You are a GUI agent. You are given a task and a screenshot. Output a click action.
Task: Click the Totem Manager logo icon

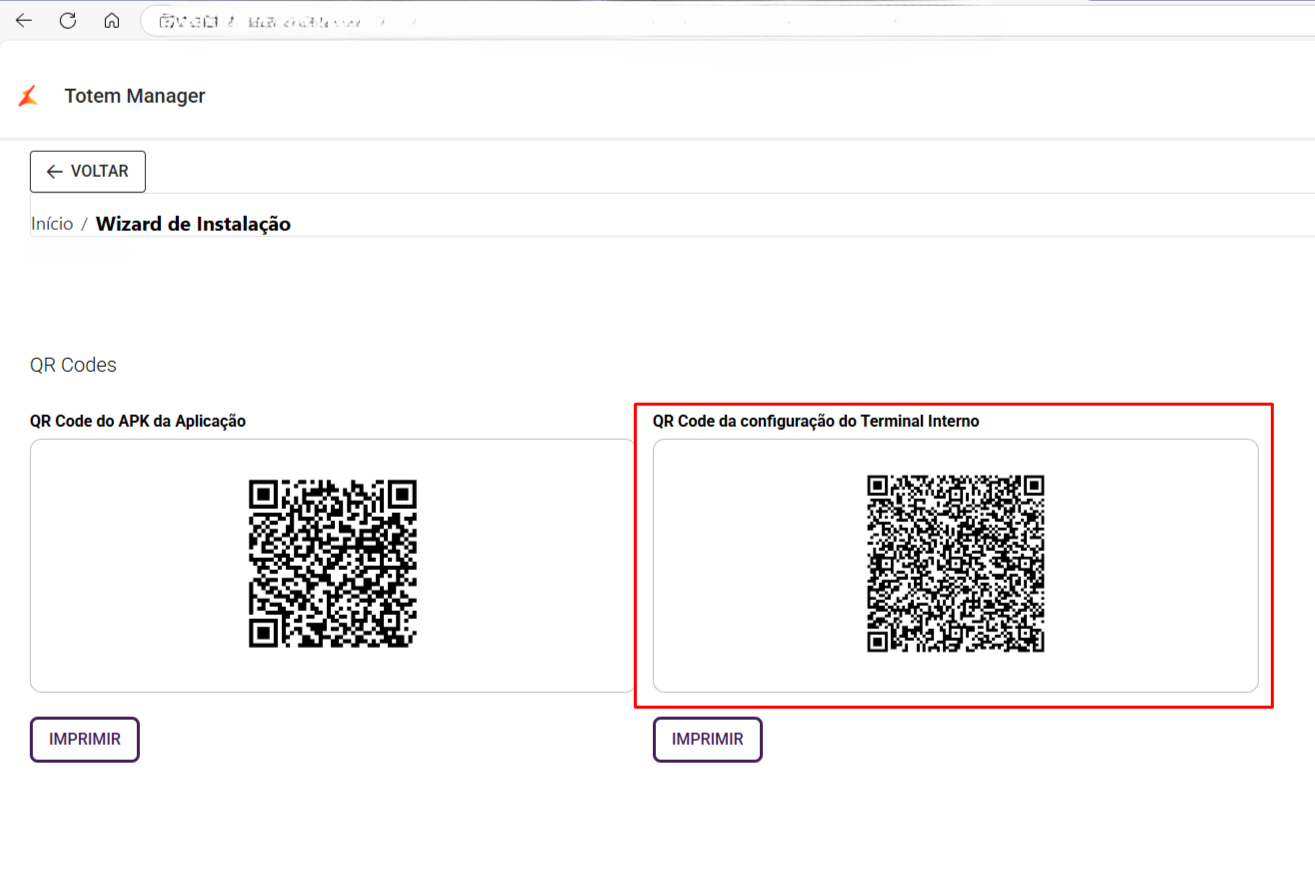[28, 96]
